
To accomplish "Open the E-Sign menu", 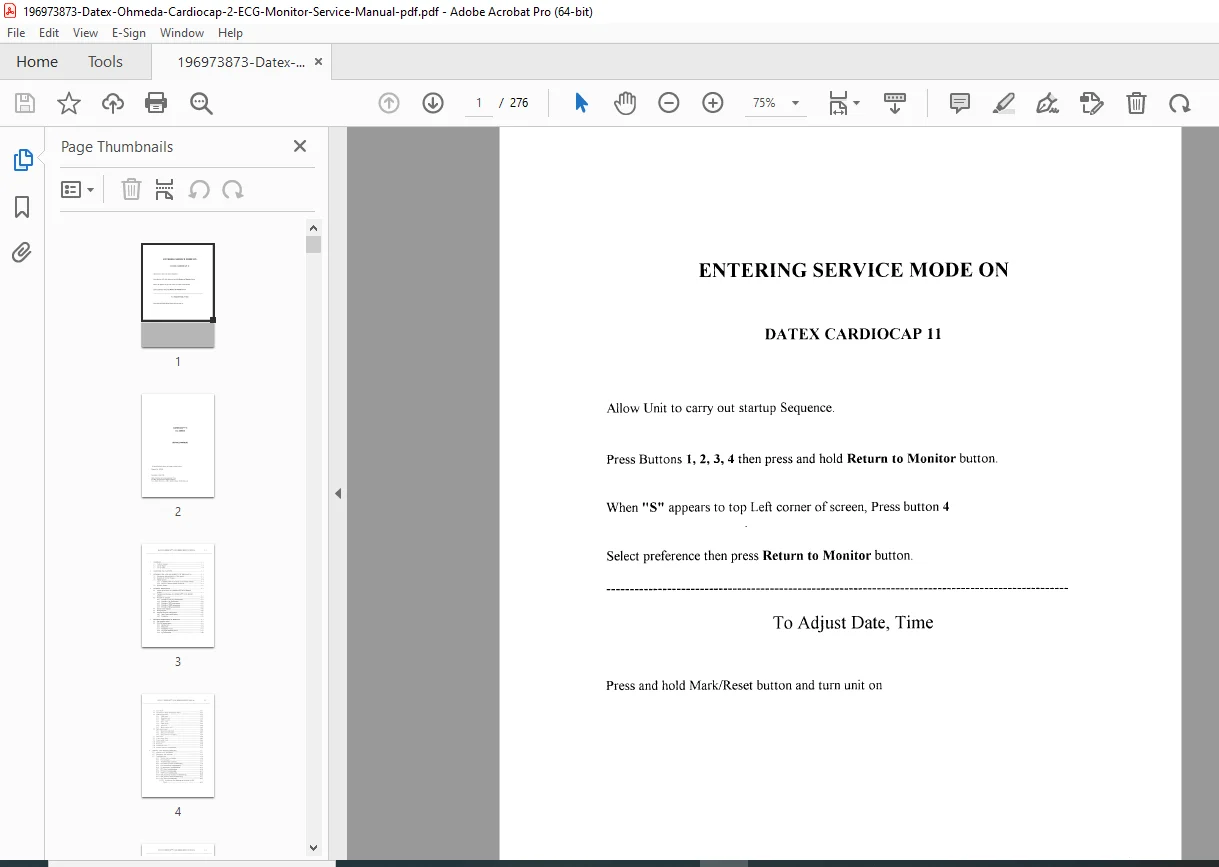I will [x=129, y=33].
